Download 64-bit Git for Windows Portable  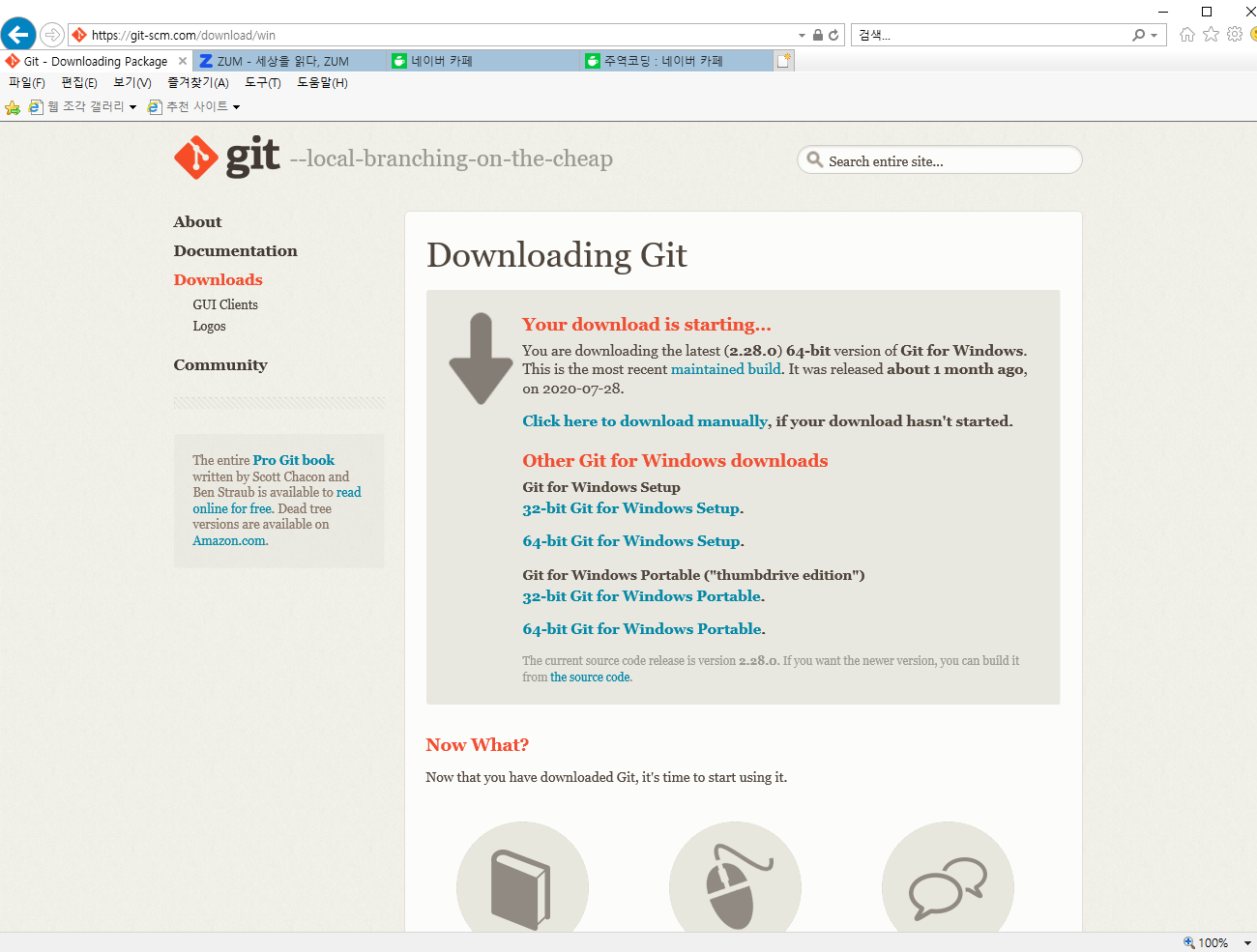[x=642, y=628]
